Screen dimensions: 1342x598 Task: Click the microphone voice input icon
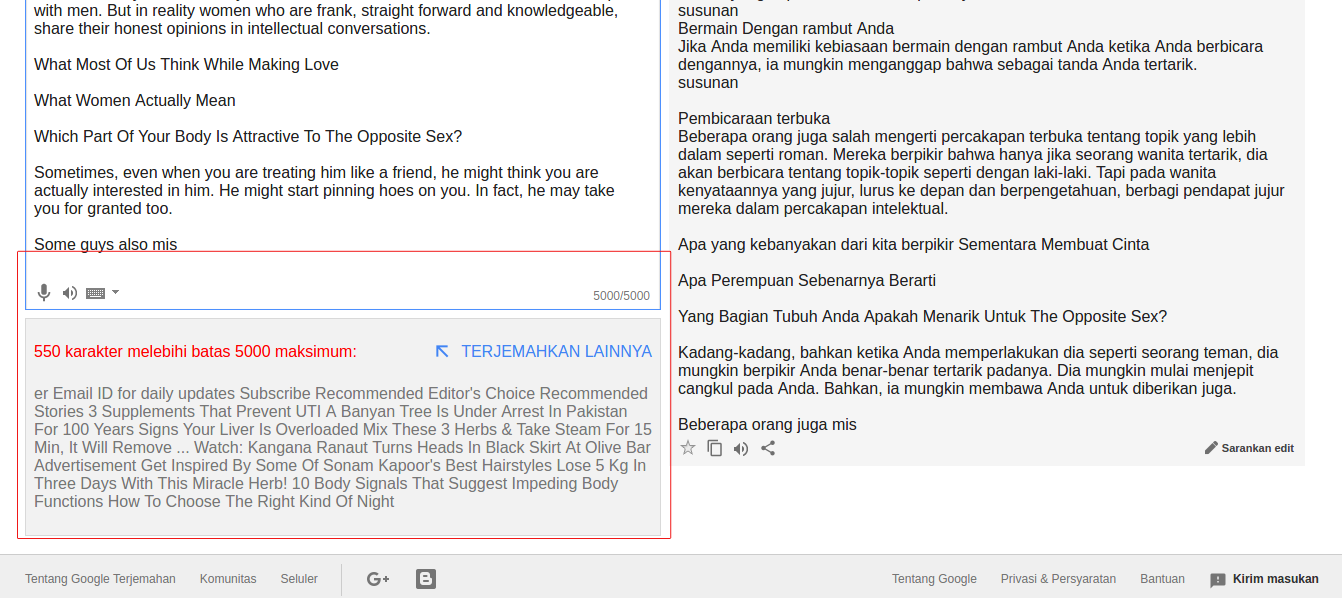point(44,293)
